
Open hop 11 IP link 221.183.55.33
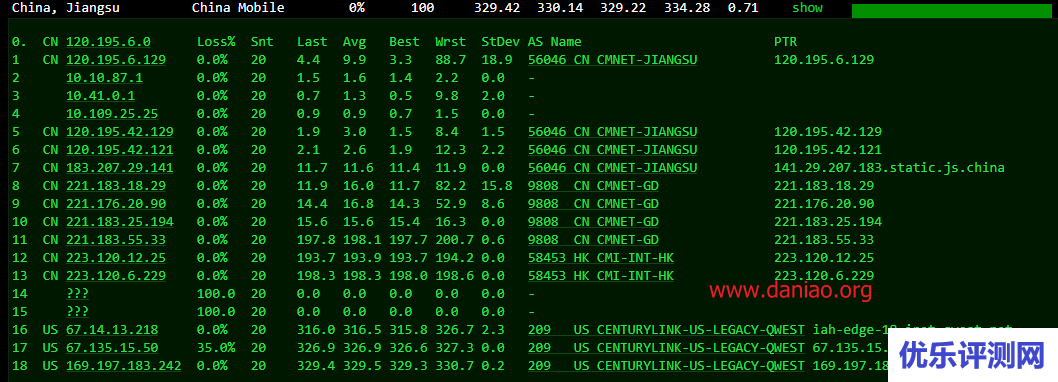tap(116, 240)
